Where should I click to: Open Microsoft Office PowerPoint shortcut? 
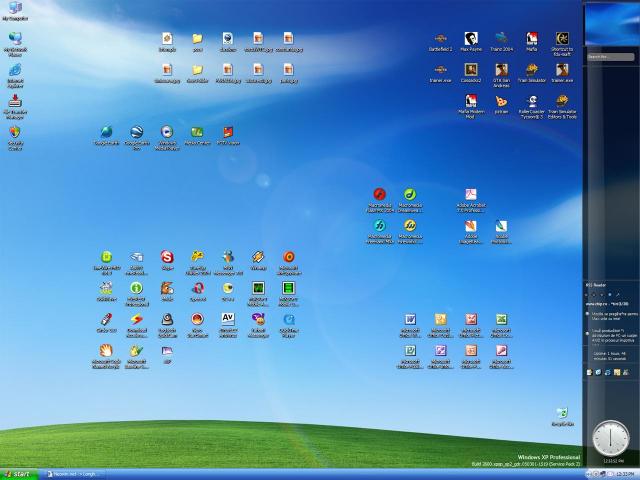[471, 357]
